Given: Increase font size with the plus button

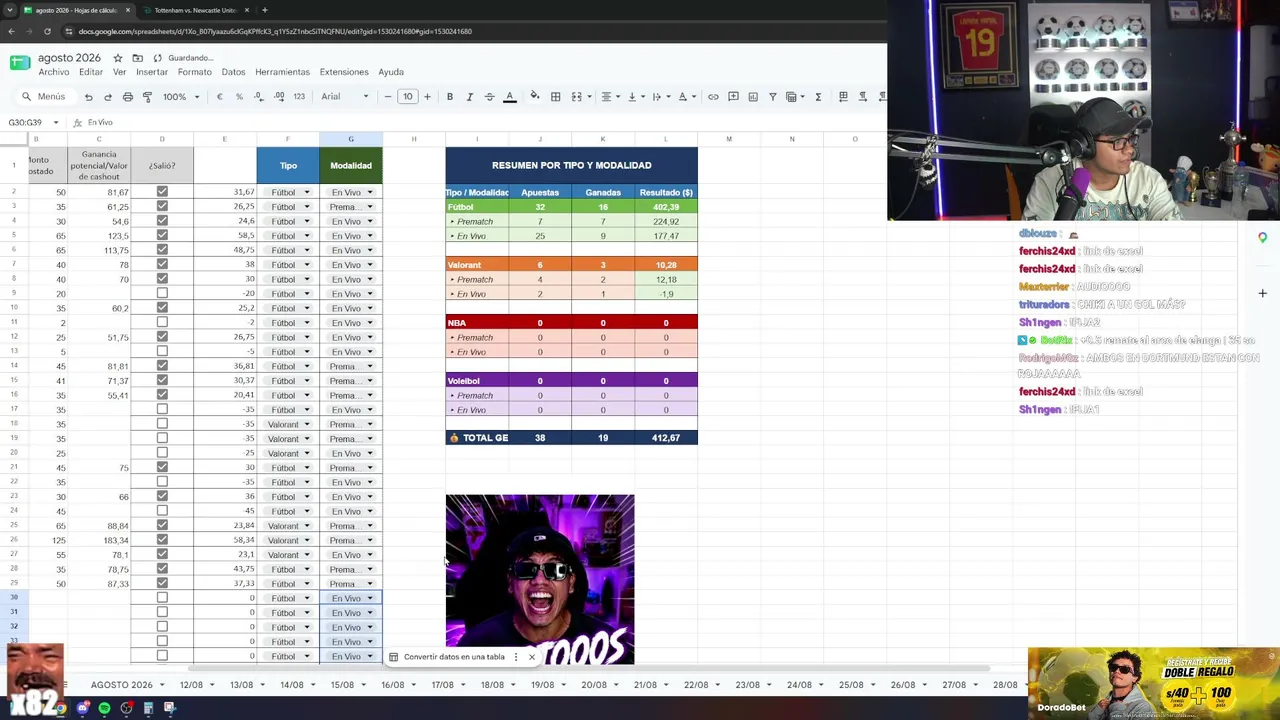Looking at the screenshot, I should coord(427,97).
